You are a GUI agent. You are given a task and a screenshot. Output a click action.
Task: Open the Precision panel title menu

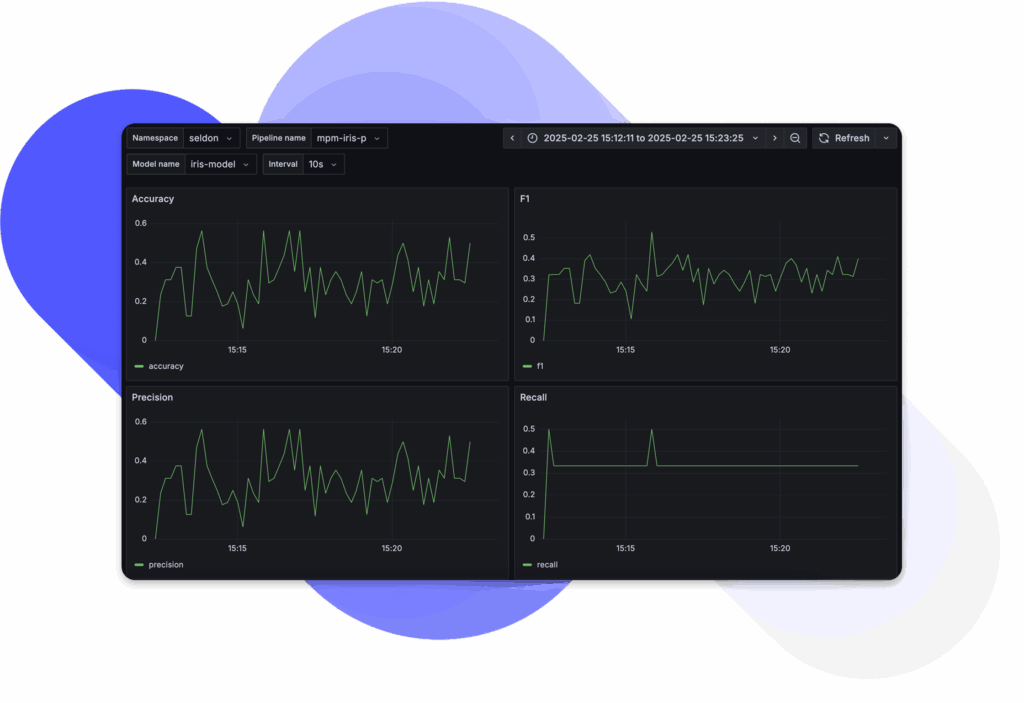coord(153,397)
